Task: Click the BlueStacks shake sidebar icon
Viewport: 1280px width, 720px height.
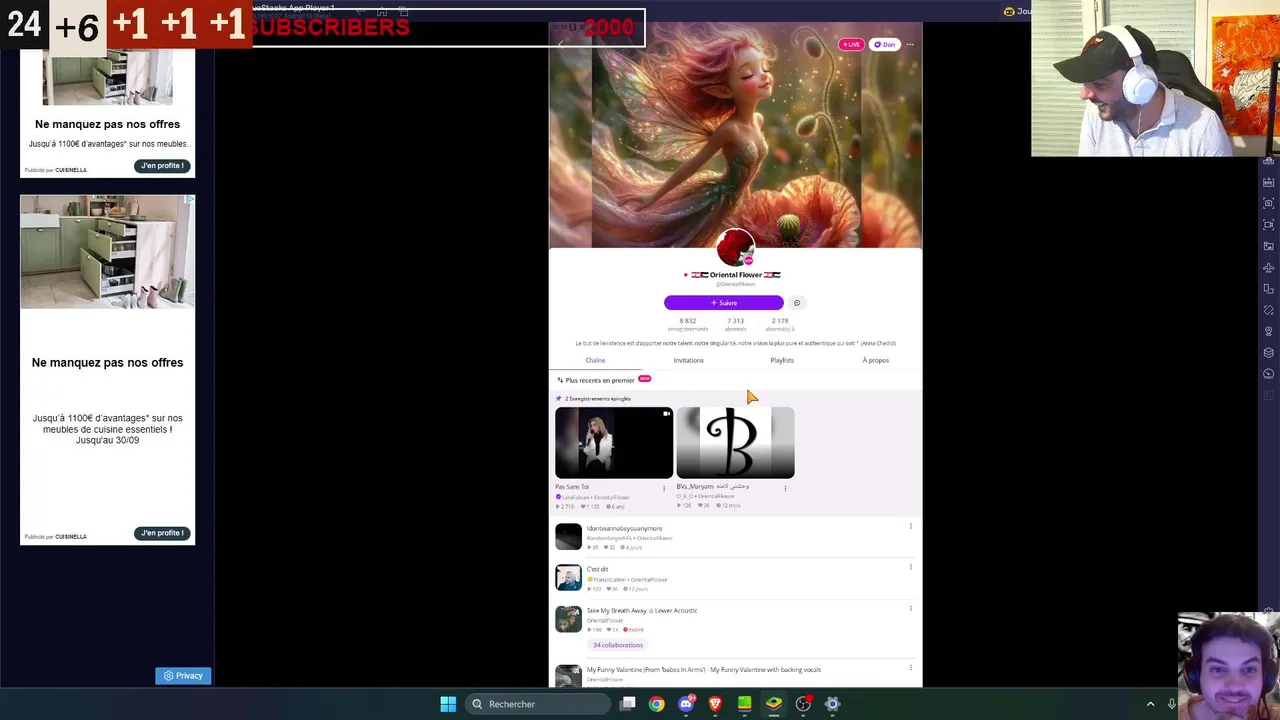Action: click(x=1269, y=310)
